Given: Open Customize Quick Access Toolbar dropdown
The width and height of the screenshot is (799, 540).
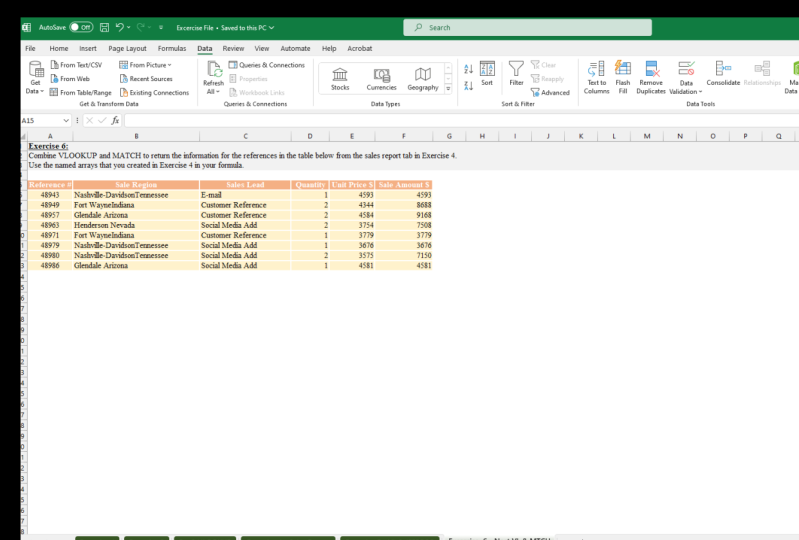Looking at the screenshot, I should pyautogui.click(x=161, y=28).
